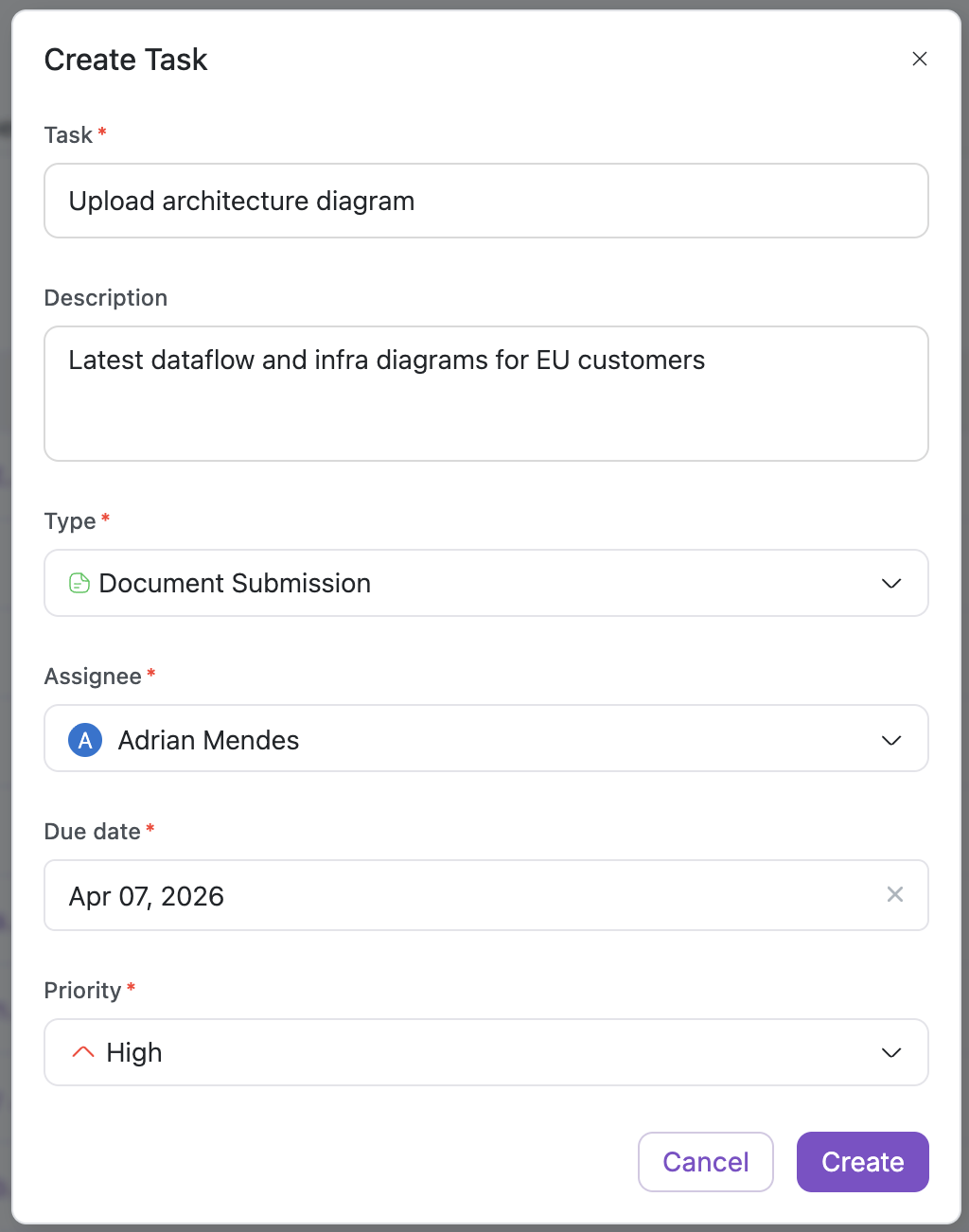Viewport: 969px width, 1232px height.
Task: Focus the Task name input field
Action: (x=484, y=201)
